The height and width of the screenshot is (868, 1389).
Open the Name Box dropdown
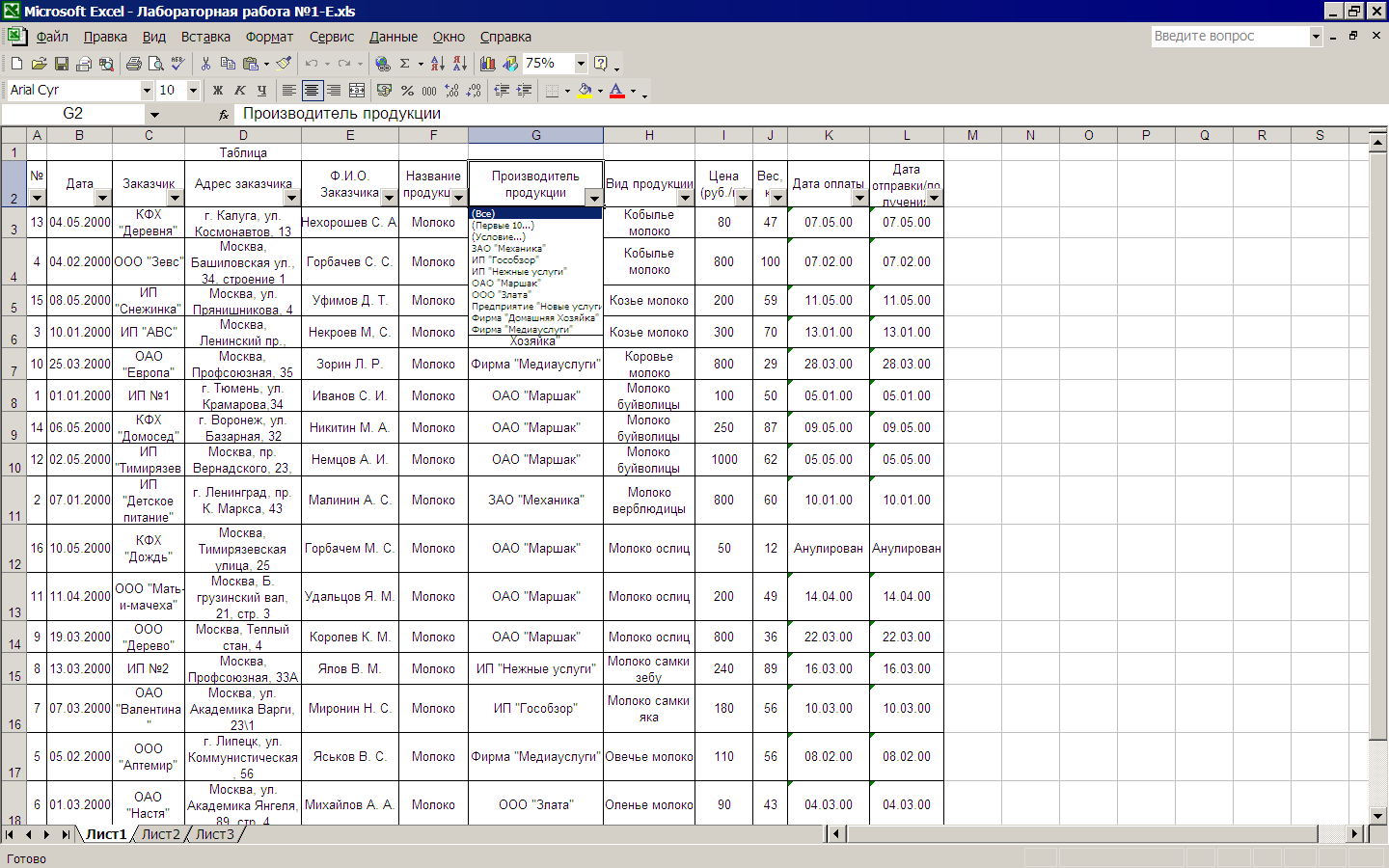coord(154,114)
